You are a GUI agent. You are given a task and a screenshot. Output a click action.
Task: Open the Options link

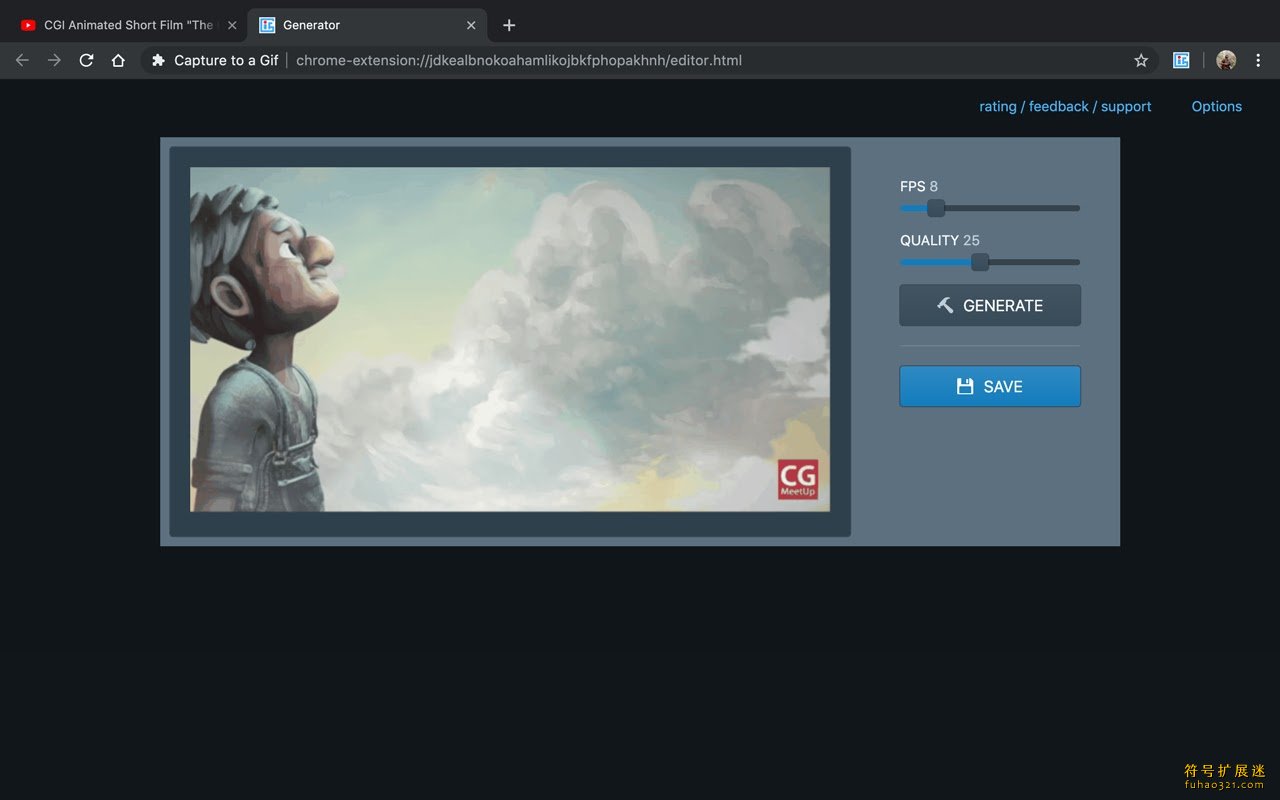(x=1216, y=106)
